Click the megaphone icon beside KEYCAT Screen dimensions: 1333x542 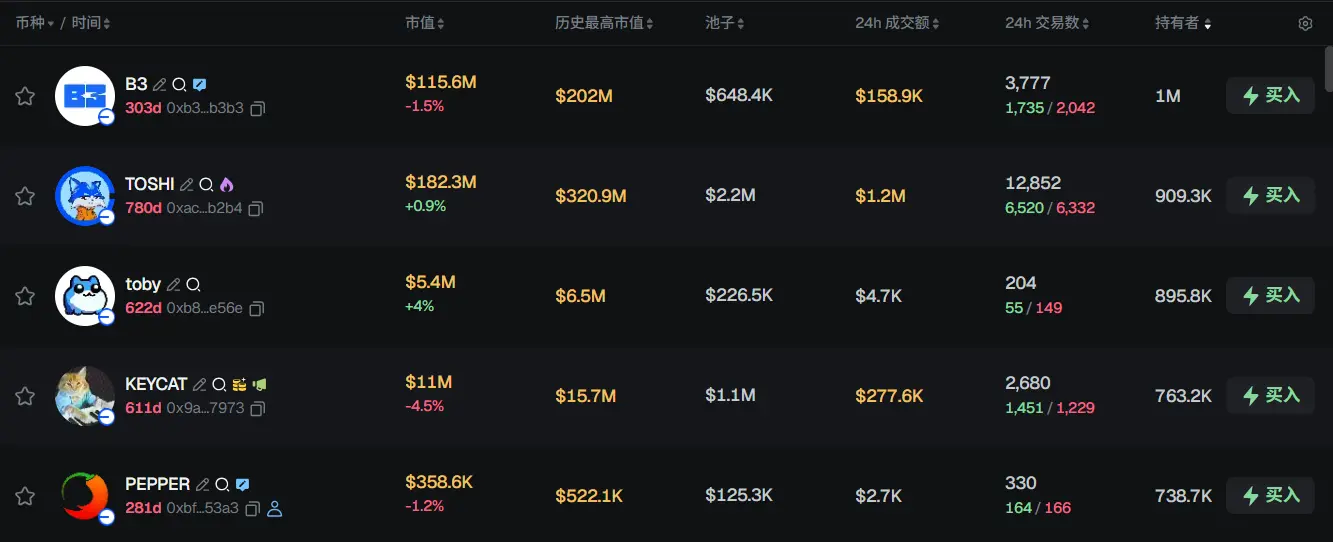(x=259, y=385)
